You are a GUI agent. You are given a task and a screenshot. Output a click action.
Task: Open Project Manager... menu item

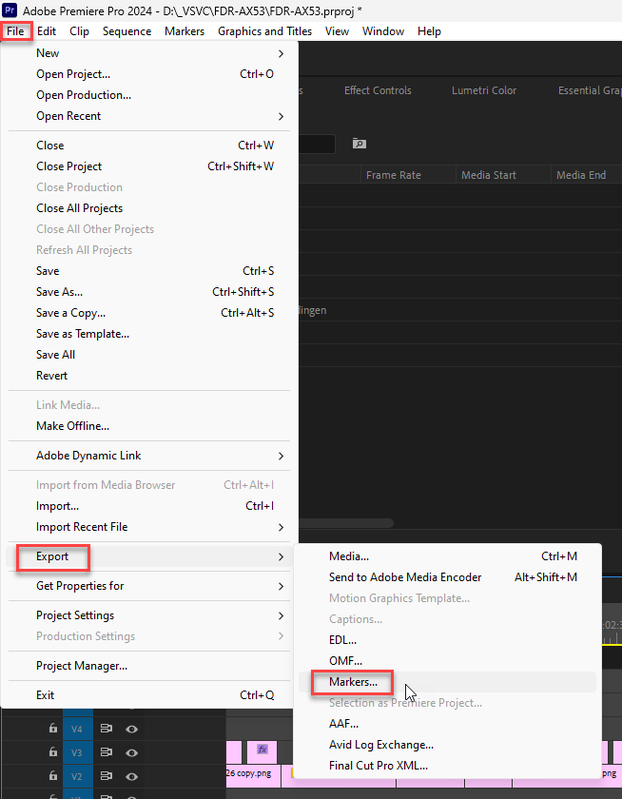coord(149,666)
